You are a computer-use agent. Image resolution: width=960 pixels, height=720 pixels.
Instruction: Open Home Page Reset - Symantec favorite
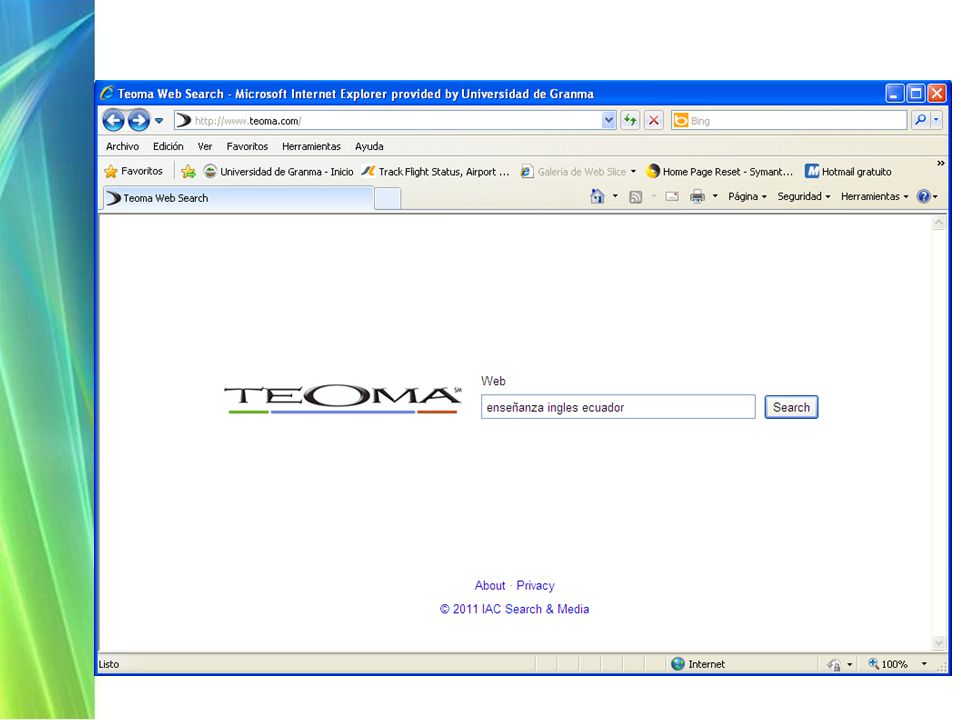coord(720,171)
